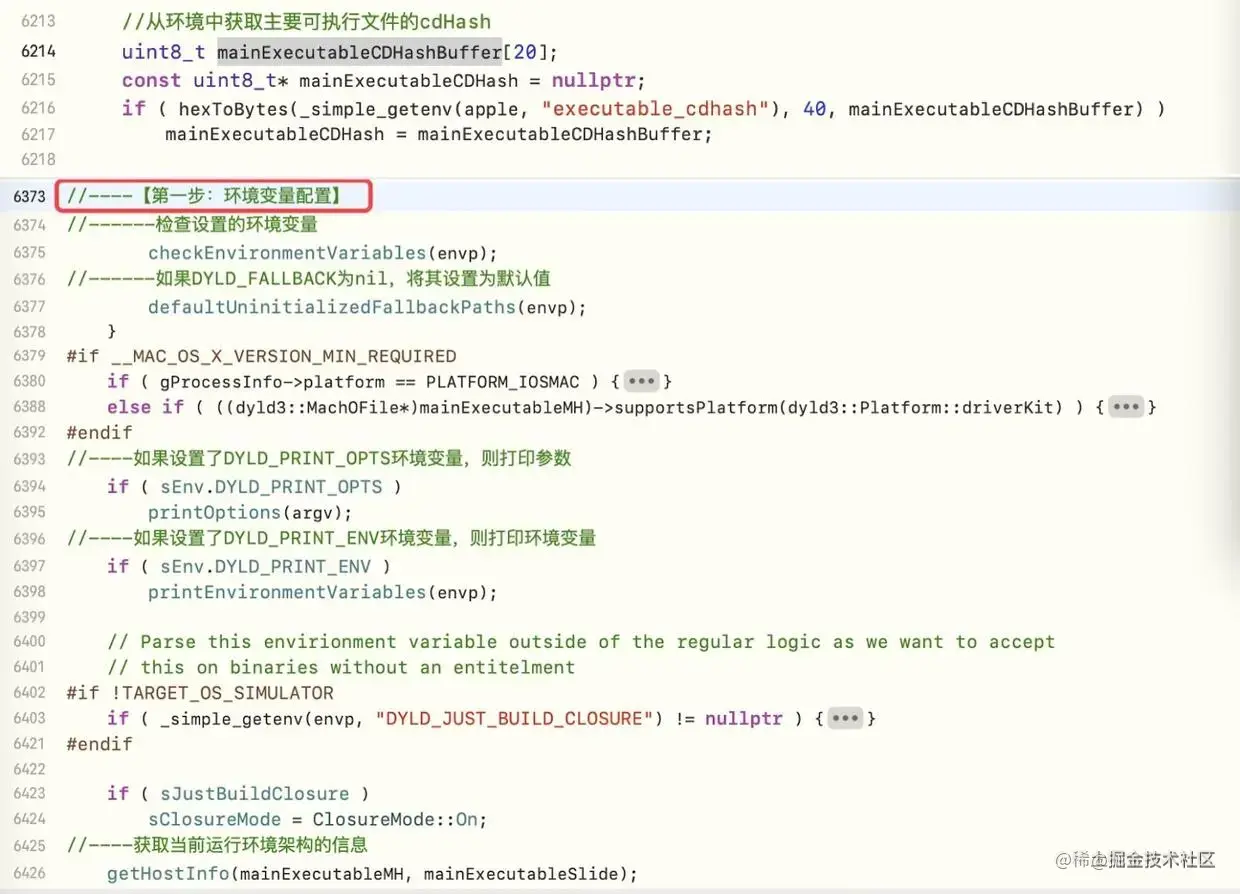Click checkEnvironmentVariables function call

coord(322,253)
